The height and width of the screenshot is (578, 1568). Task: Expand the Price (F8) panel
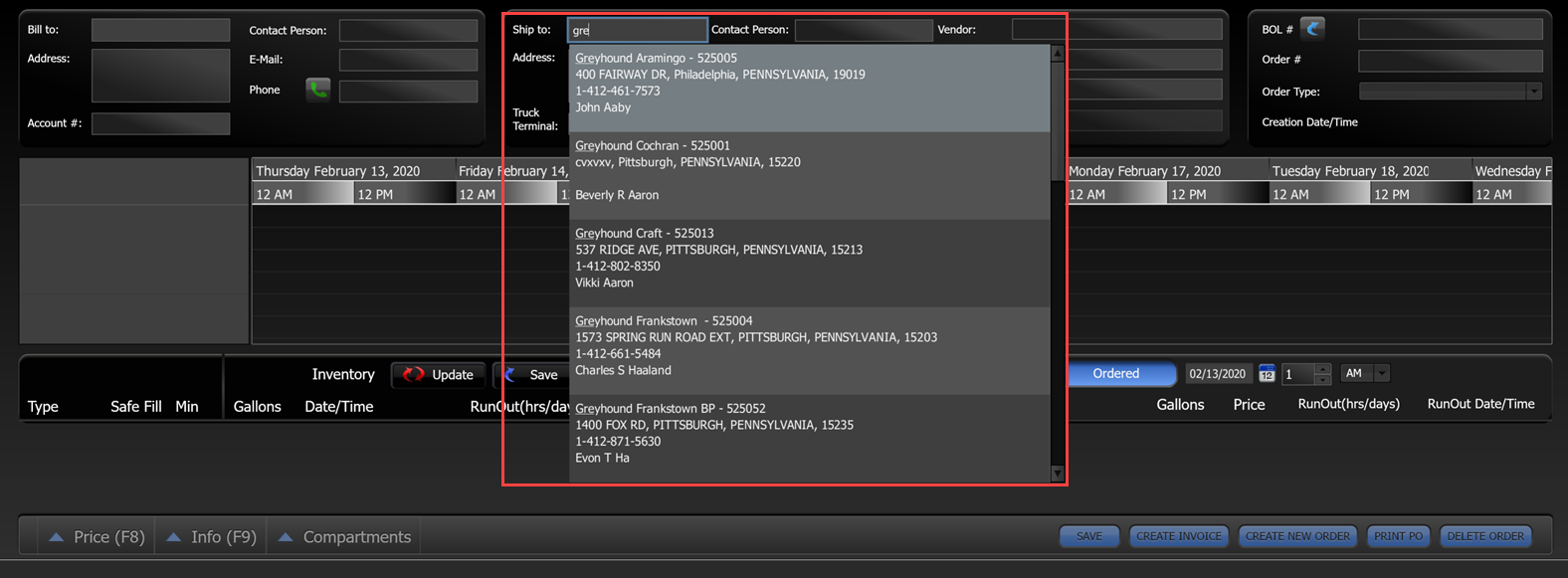tap(97, 537)
